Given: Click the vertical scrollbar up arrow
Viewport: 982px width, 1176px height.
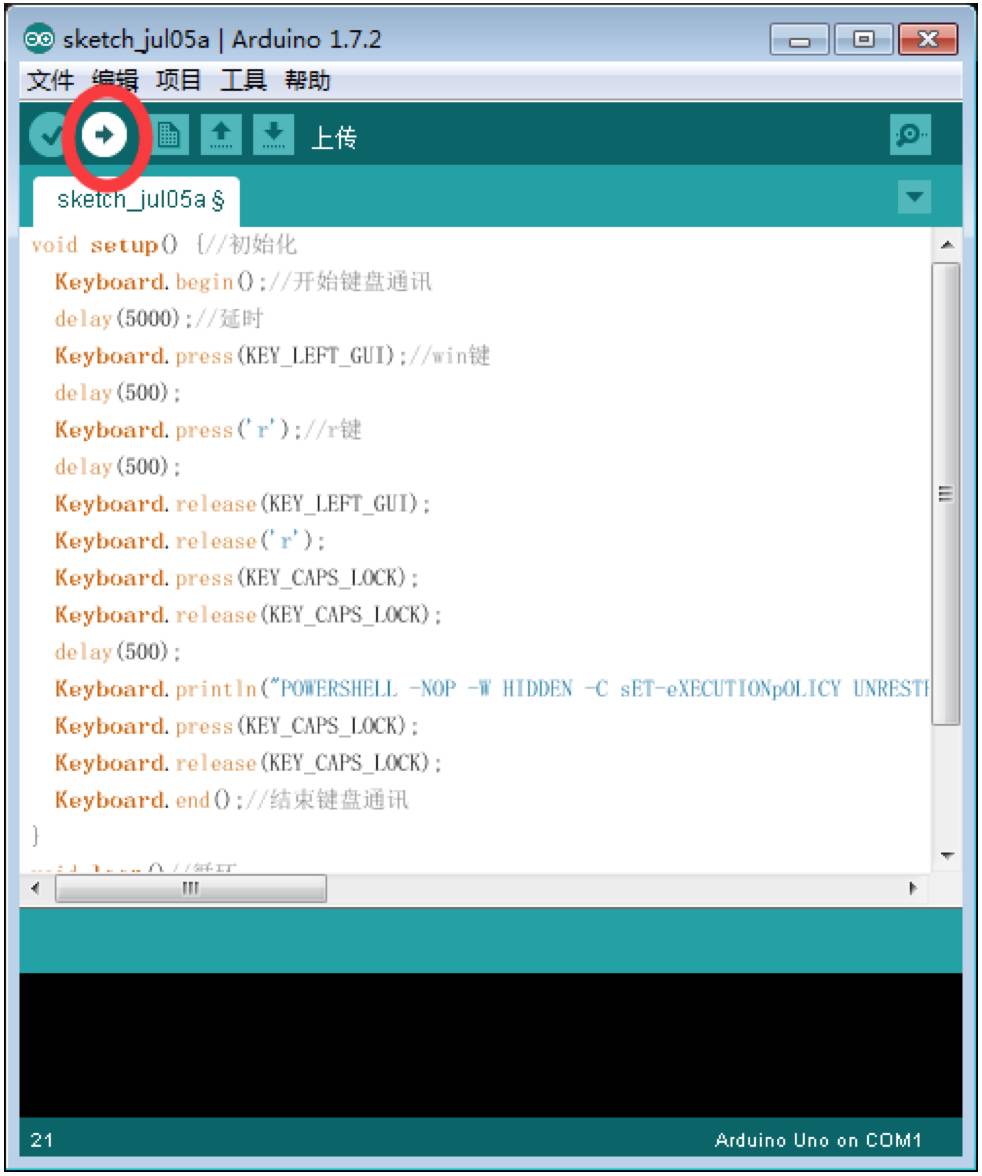Looking at the screenshot, I should point(947,244).
